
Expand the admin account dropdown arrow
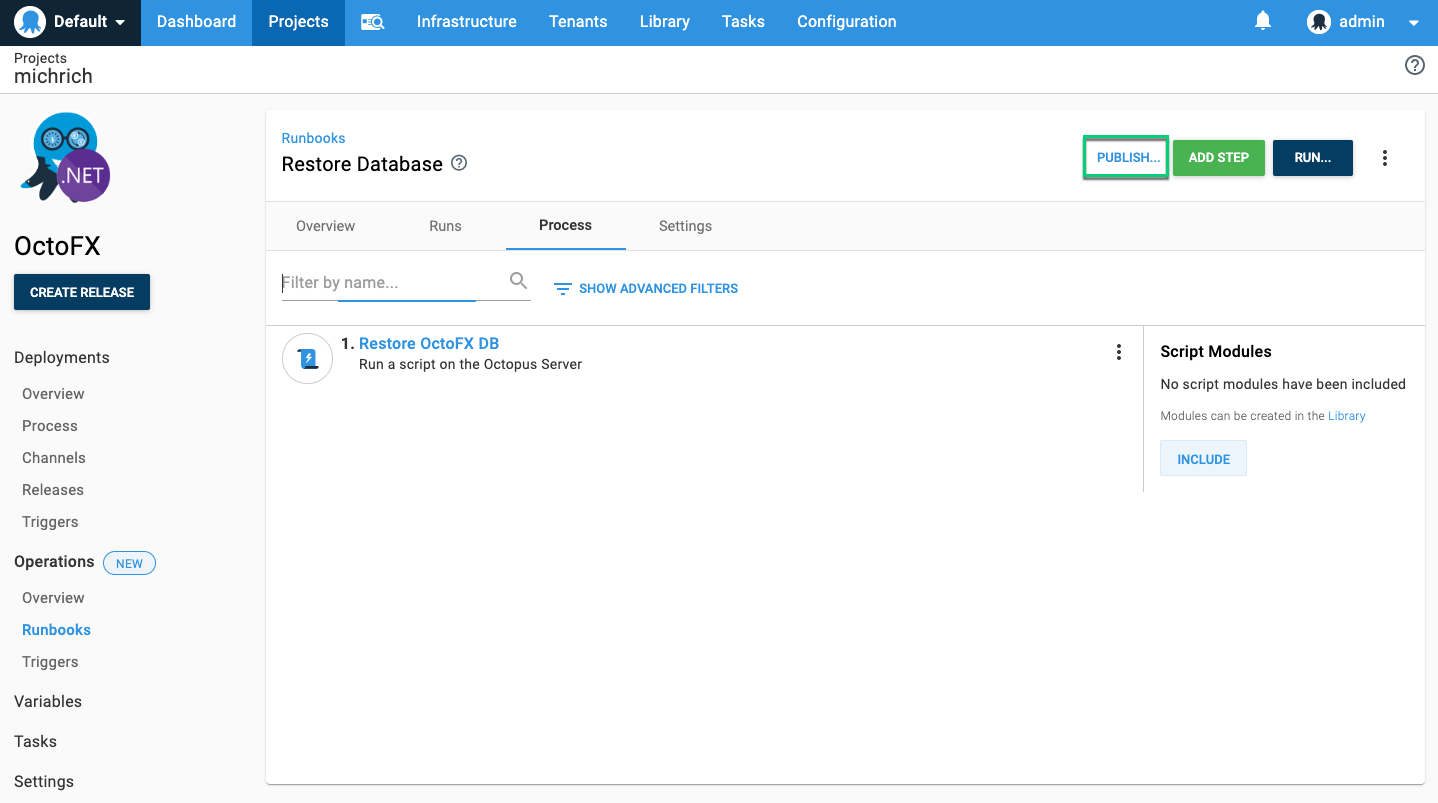tap(1412, 21)
